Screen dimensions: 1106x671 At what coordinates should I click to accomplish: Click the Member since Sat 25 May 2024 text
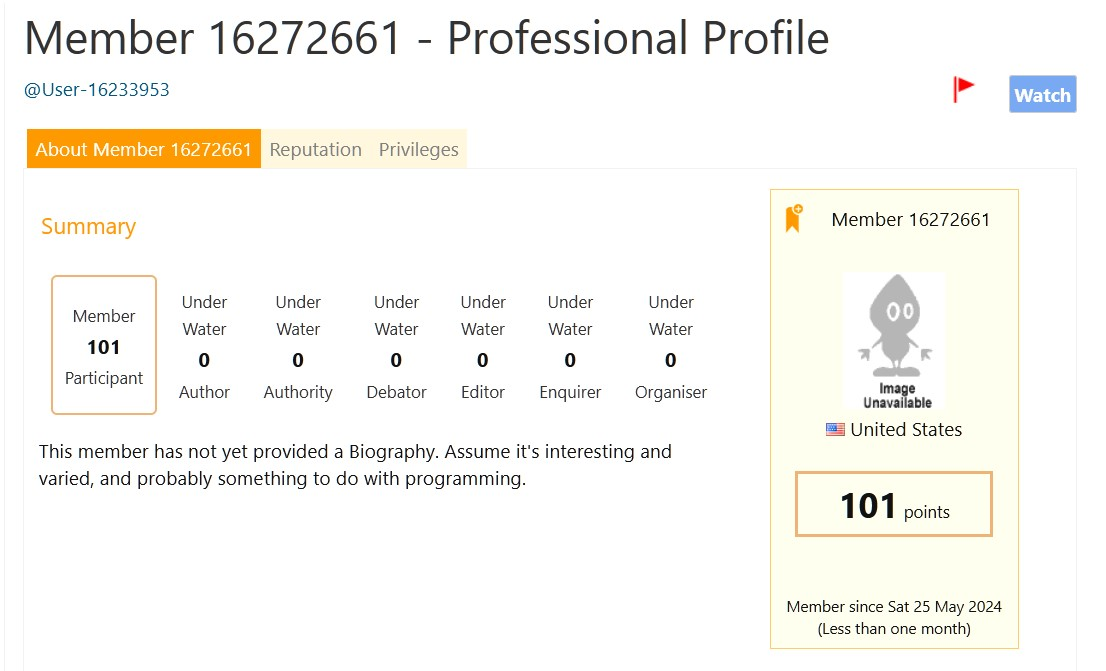(894, 607)
